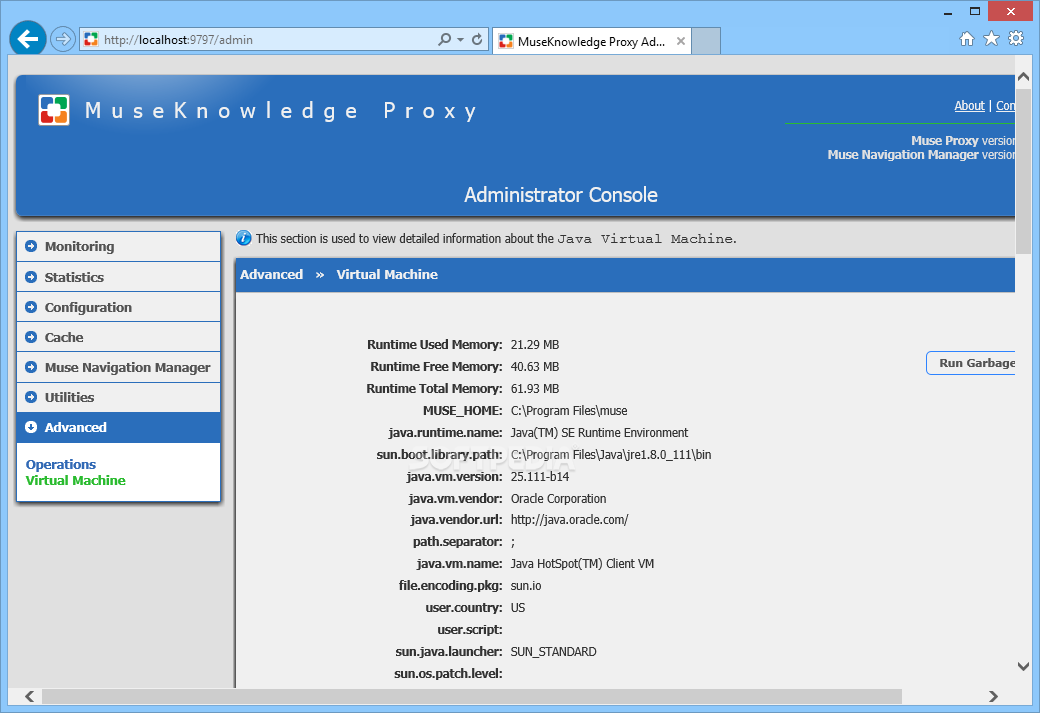Click the browser Back arrow button

tap(28, 39)
